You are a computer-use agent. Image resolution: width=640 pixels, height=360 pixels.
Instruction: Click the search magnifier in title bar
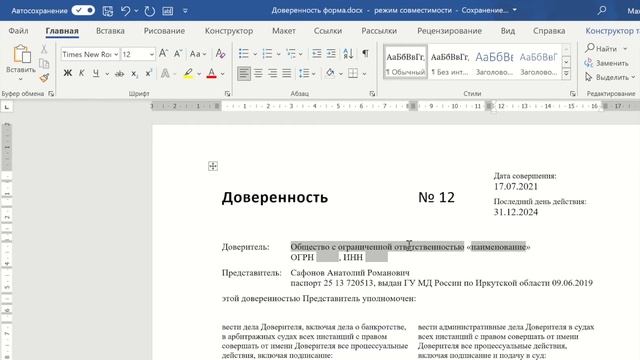coord(602,11)
